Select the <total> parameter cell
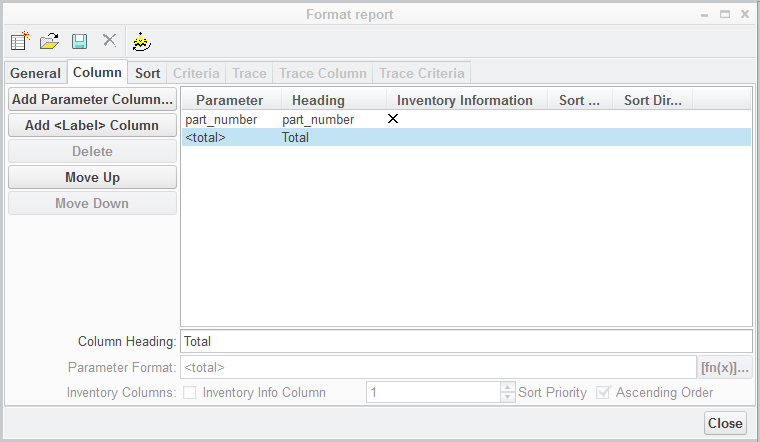760x442 pixels. [205, 137]
